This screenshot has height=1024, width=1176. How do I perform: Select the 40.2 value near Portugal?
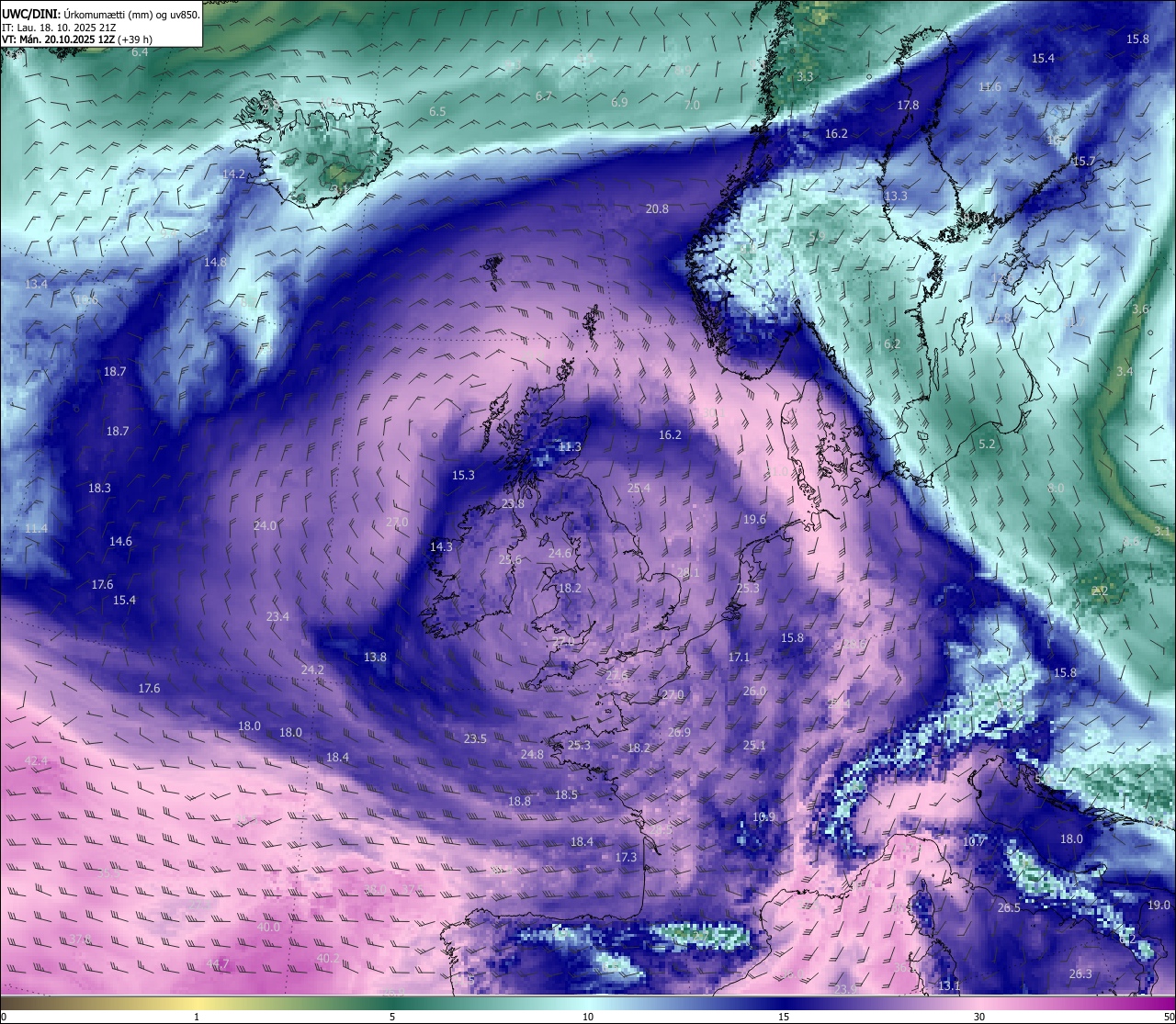click(x=327, y=958)
